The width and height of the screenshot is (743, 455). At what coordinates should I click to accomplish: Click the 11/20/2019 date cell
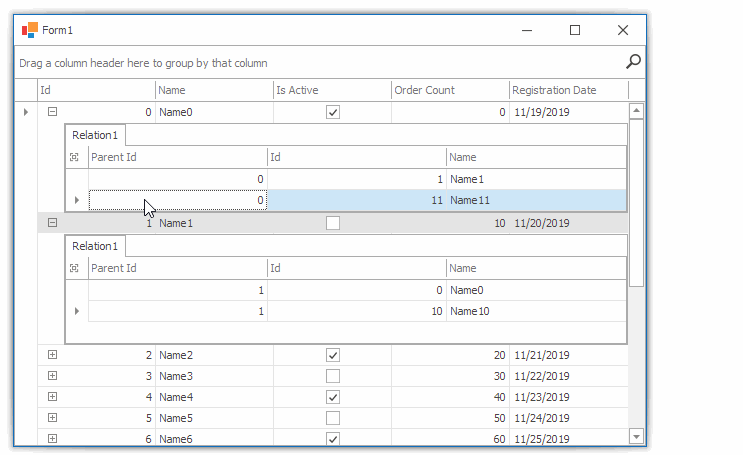click(x=569, y=223)
